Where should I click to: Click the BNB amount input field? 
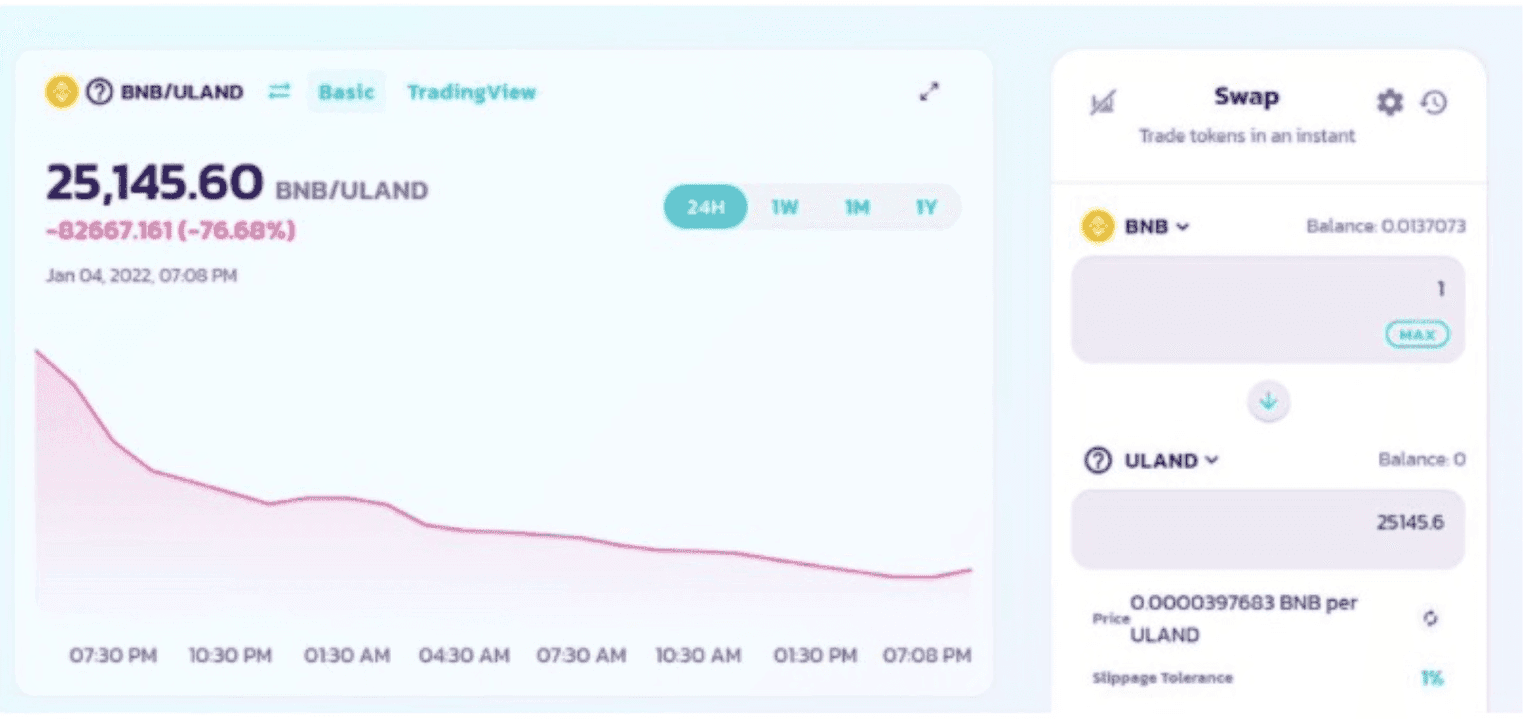coord(1250,290)
